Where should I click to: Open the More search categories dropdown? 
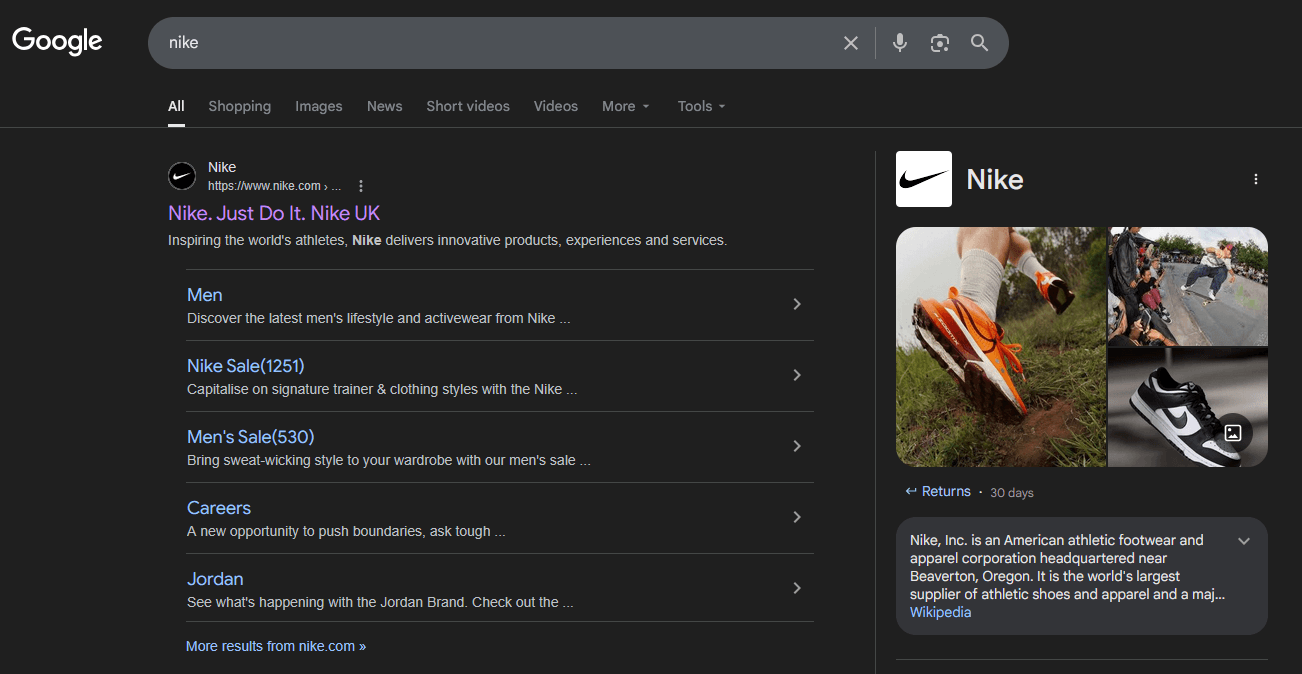625,106
